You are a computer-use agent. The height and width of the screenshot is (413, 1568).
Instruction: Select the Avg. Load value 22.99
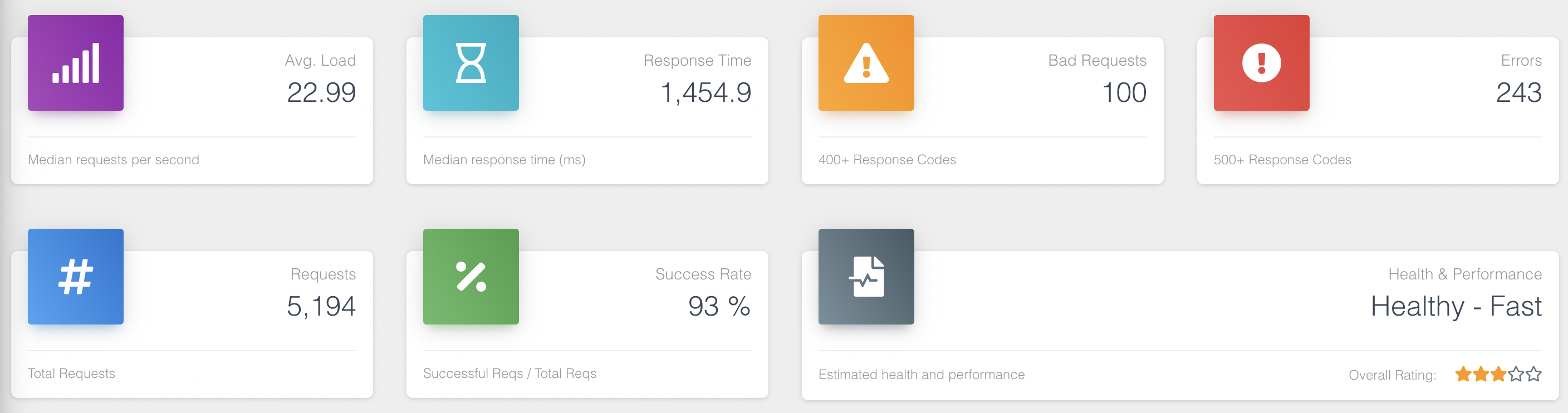point(321,92)
